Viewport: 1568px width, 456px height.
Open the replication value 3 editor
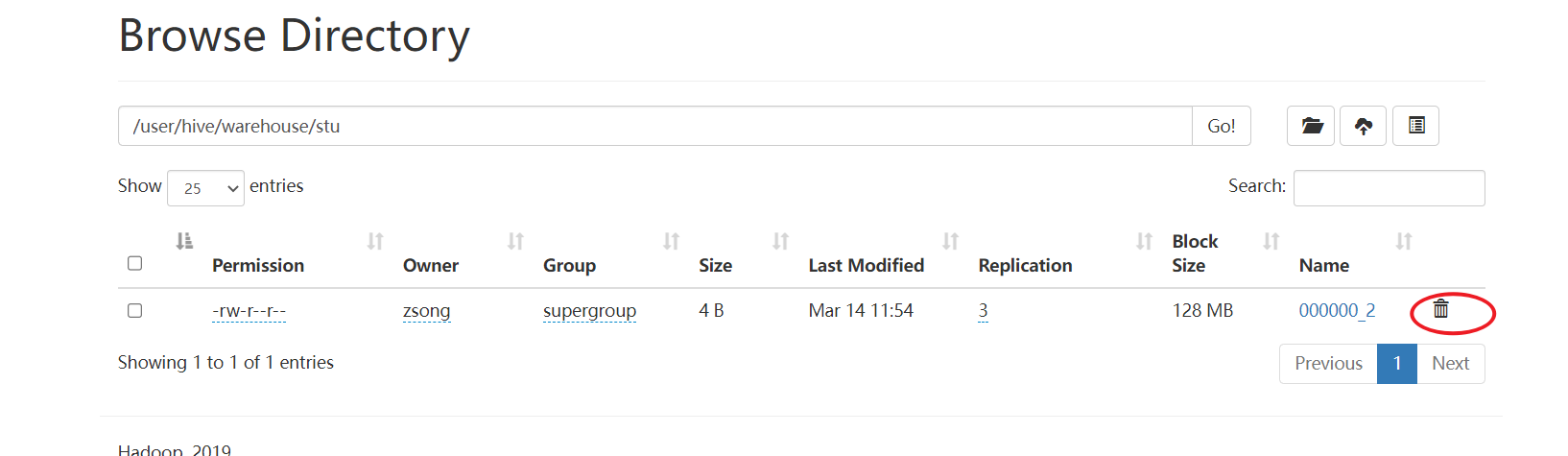tap(983, 311)
